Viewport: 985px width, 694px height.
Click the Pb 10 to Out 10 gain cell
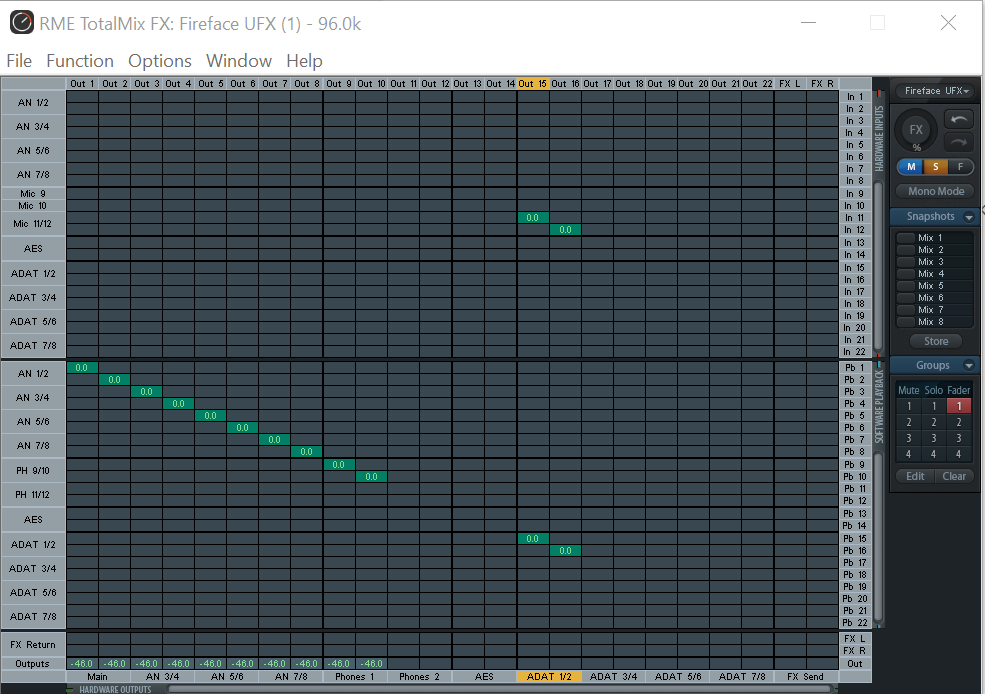click(371, 477)
